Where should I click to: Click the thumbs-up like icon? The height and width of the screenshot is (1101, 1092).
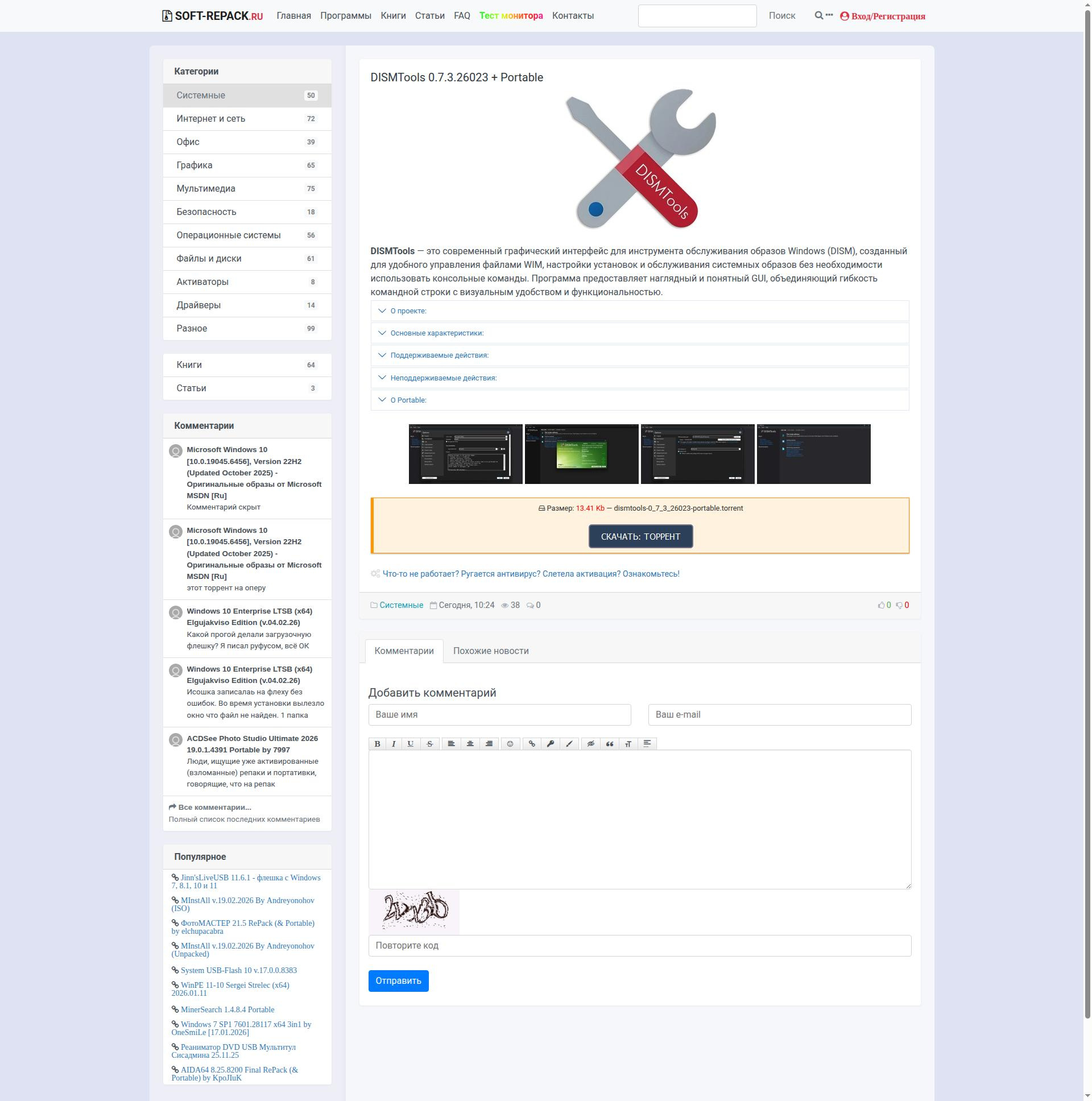881,605
